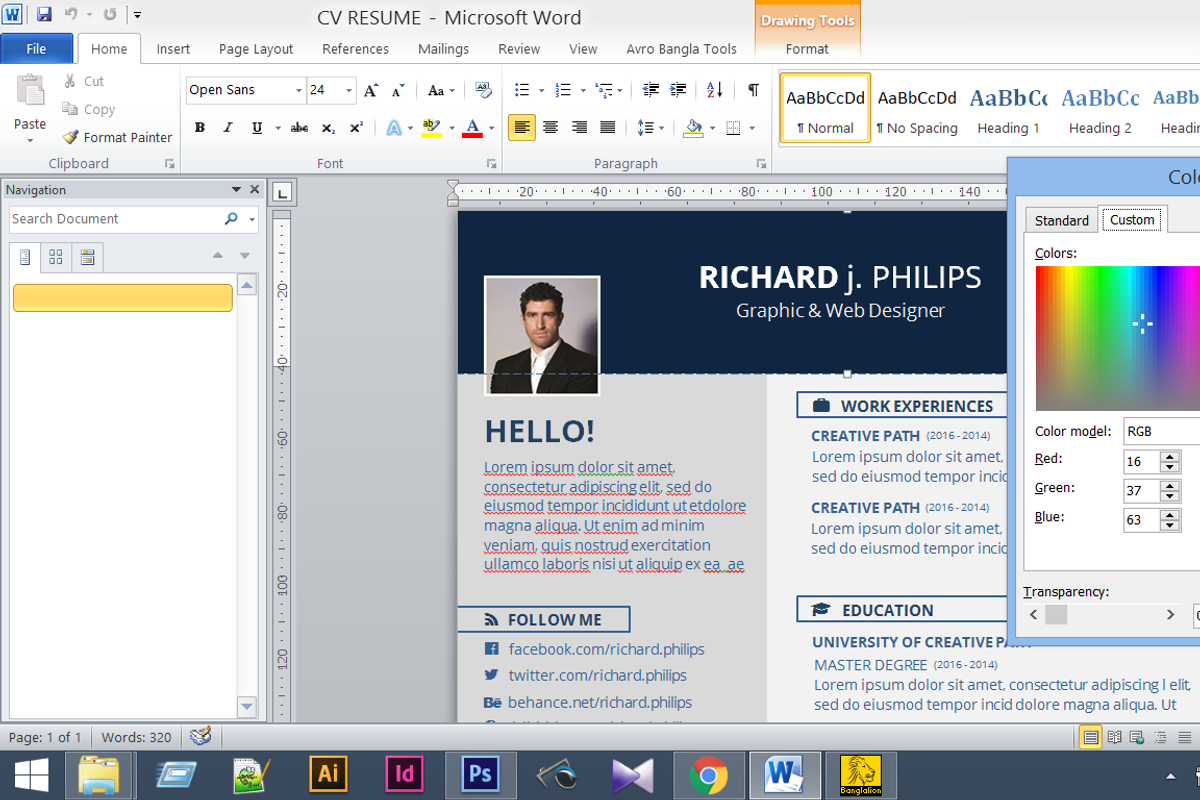Click the Undo arrow icon
Screen dimensions: 1200x800
coord(71,15)
